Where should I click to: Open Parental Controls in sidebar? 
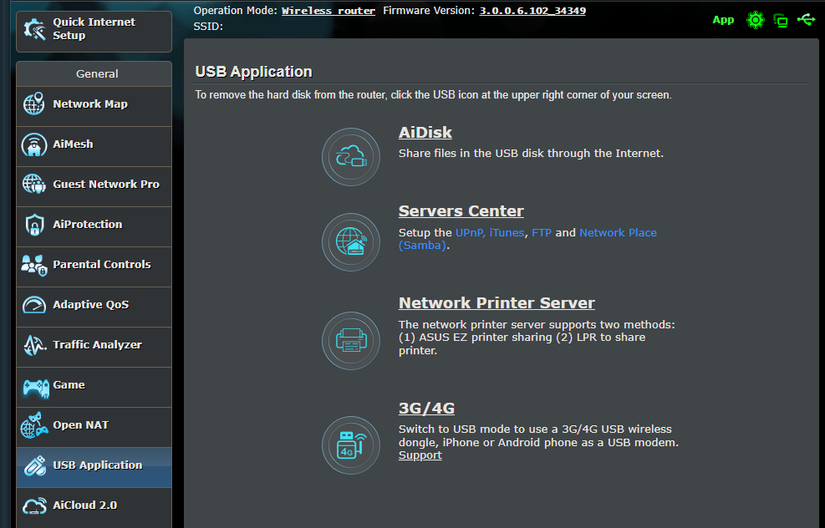pyautogui.click(x=101, y=264)
